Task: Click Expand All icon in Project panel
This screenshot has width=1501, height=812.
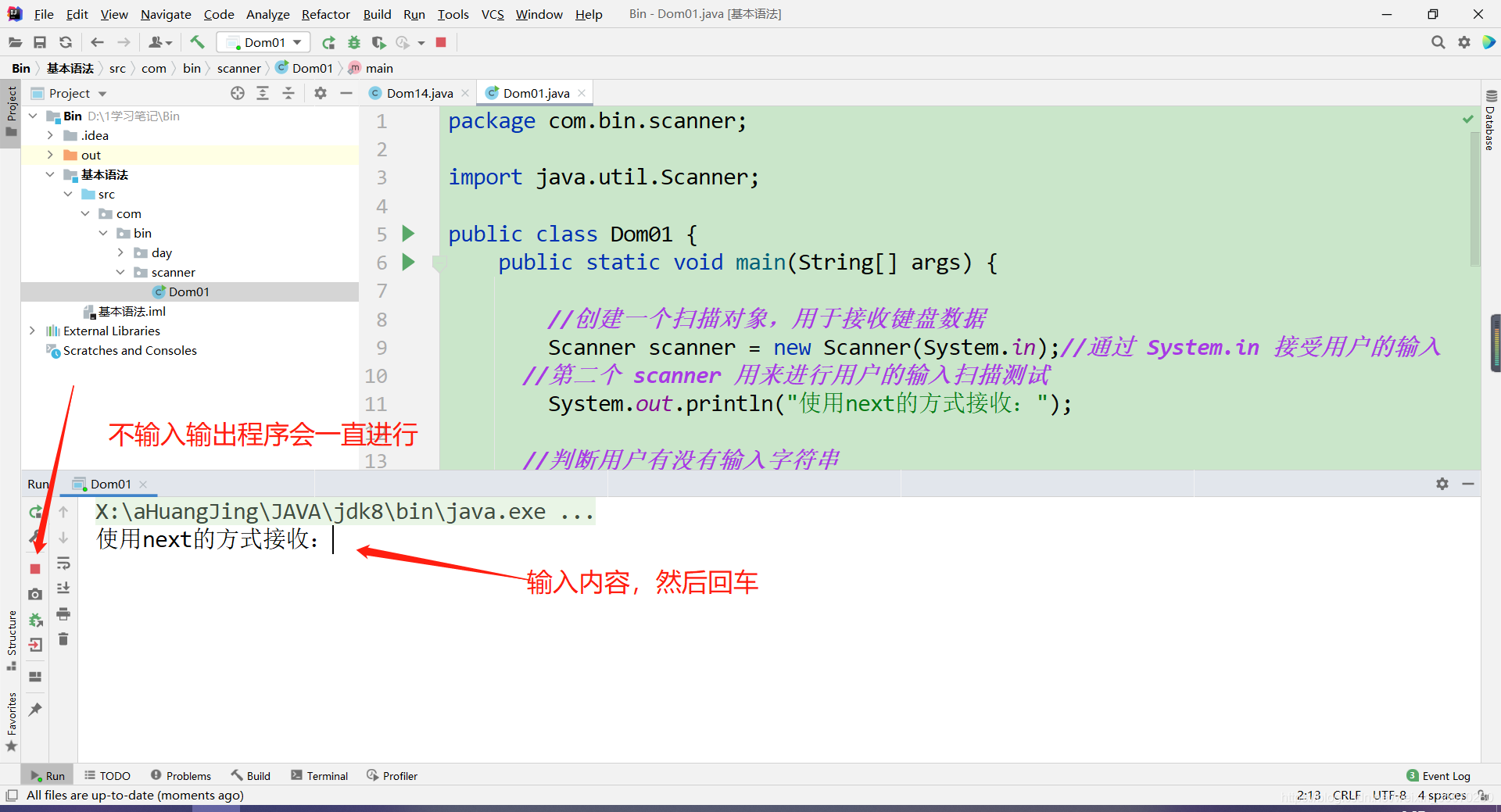Action: (263, 93)
